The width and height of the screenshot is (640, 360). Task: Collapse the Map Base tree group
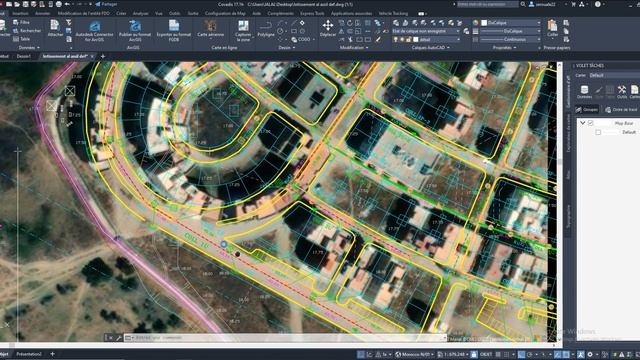pos(582,123)
